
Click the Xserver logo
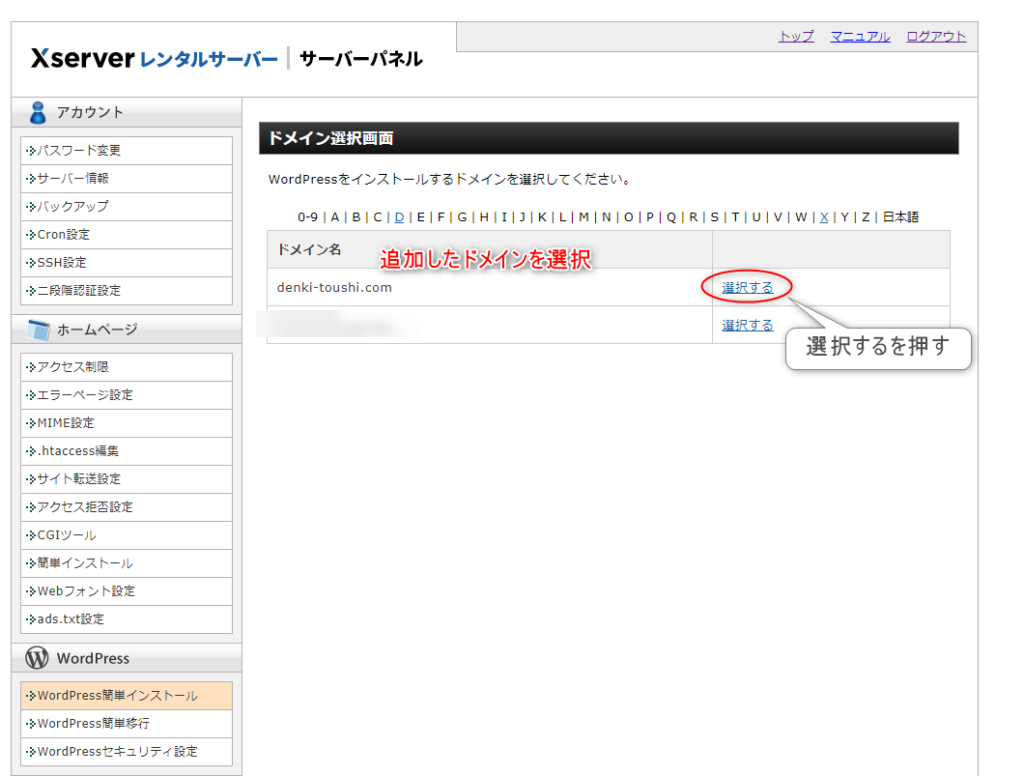(x=154, y=59)
